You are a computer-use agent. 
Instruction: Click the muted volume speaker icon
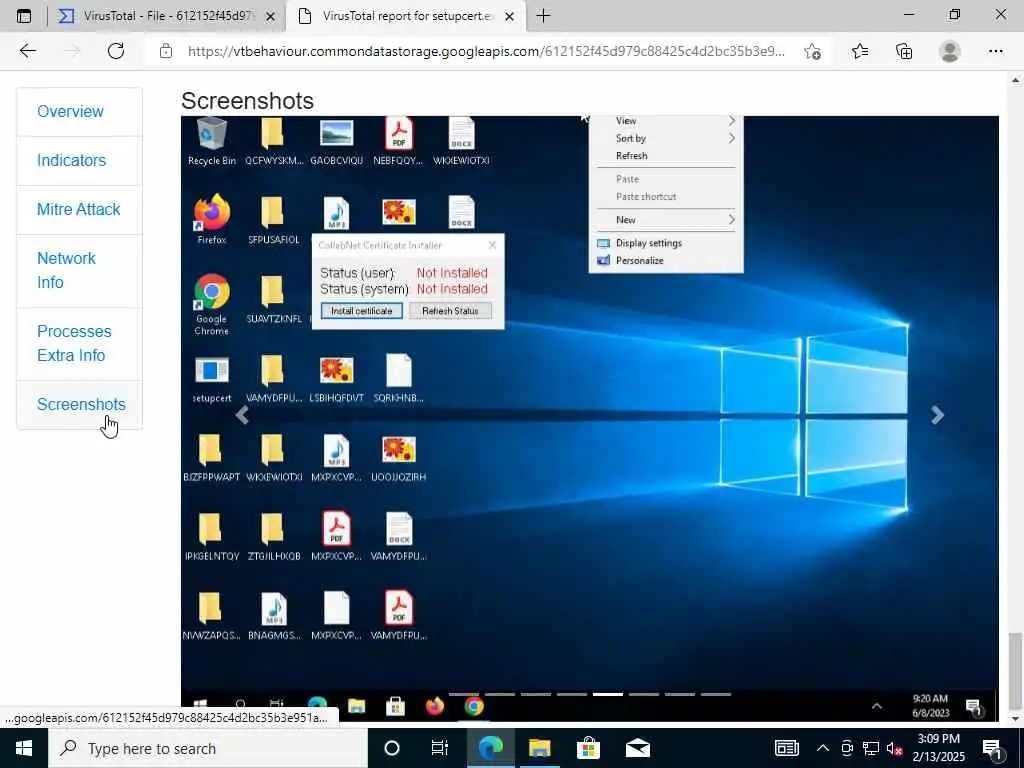pyautogui.click(x=895, y=748)
